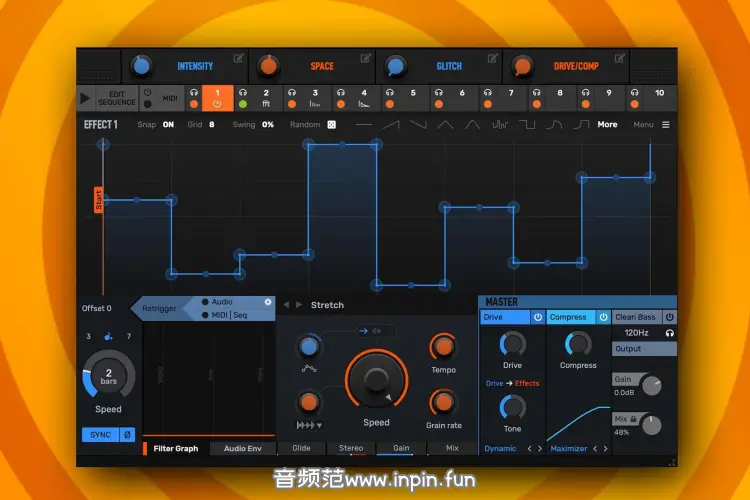Solo effect slot 1 with its headphone icon

tap(194, 92)
